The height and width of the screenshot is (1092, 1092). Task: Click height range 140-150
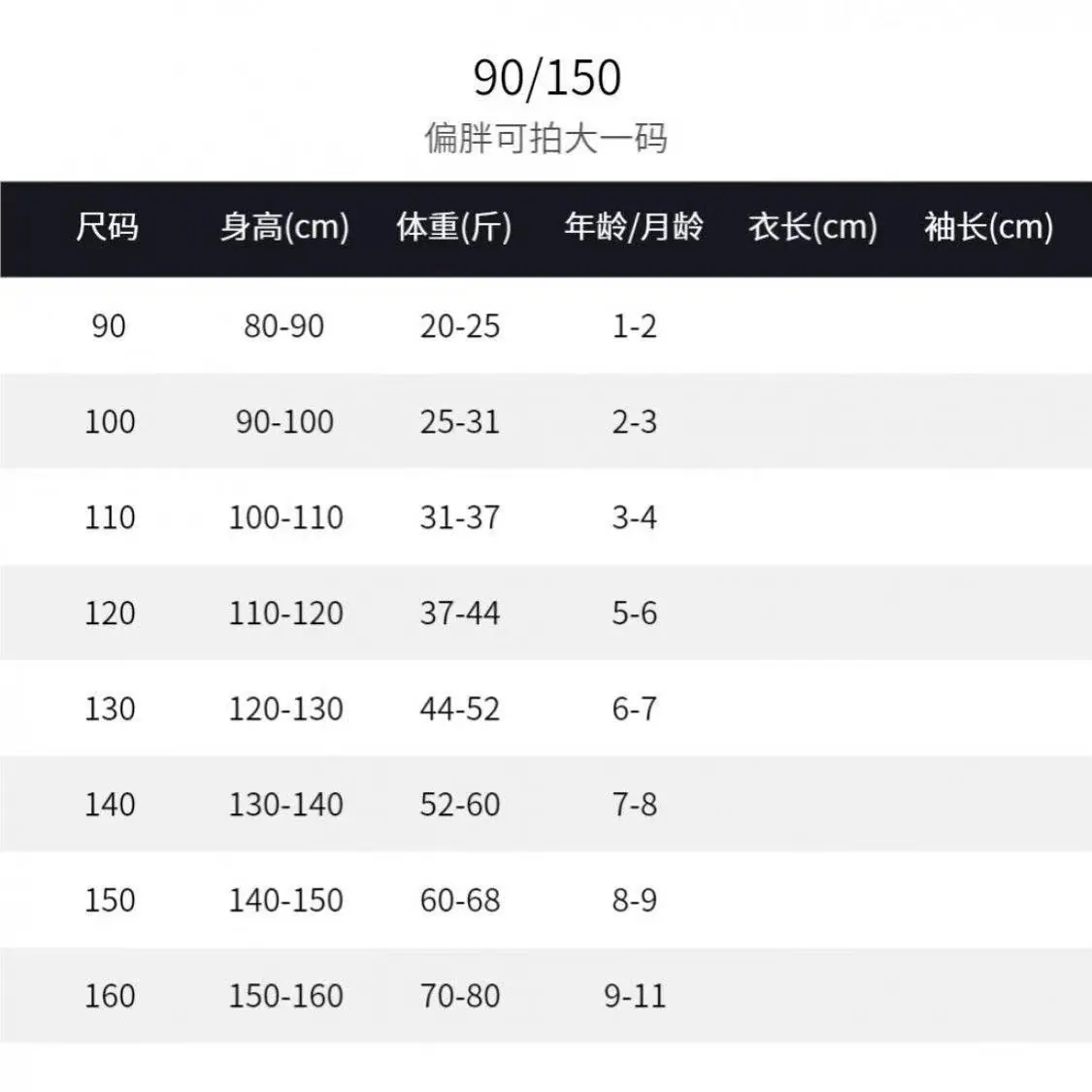(285, 901)
